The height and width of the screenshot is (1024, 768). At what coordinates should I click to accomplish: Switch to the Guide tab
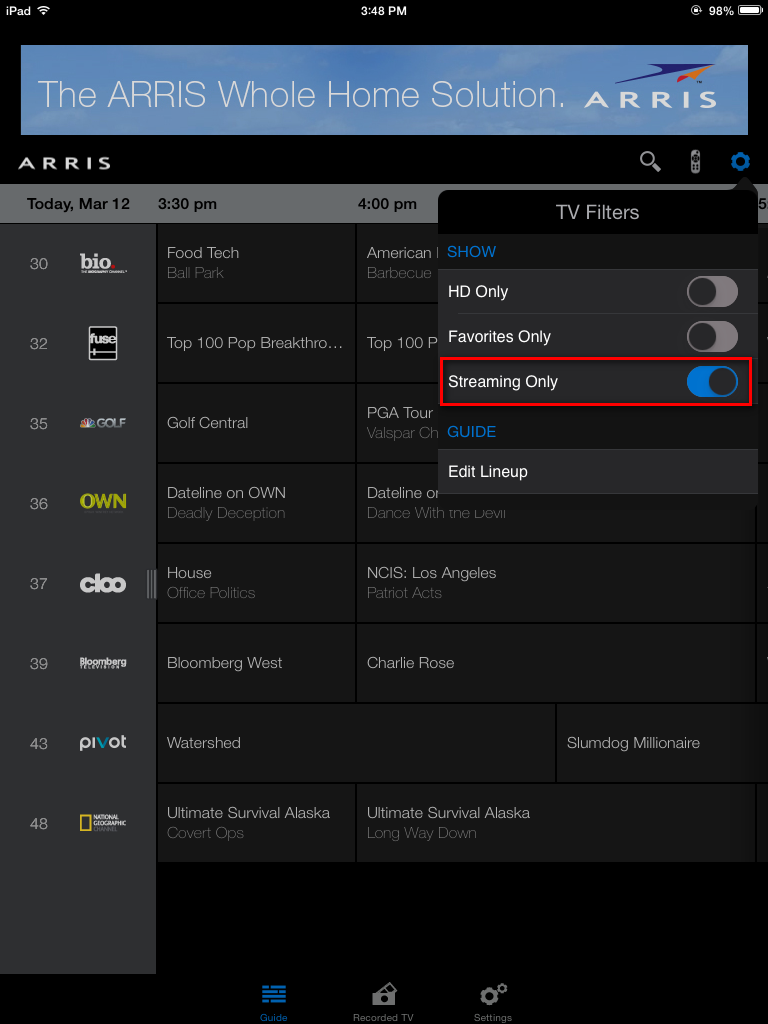coord(274,1002)
